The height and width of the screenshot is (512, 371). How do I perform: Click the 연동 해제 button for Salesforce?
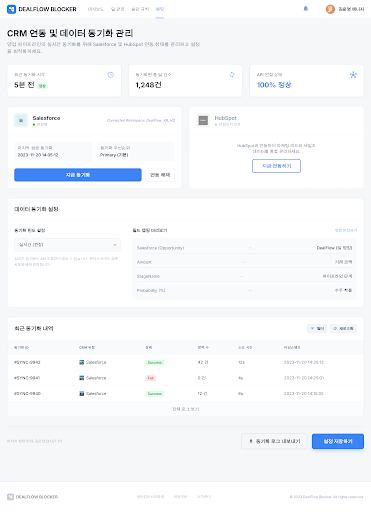pyautogui.click(x=160, y=175)
